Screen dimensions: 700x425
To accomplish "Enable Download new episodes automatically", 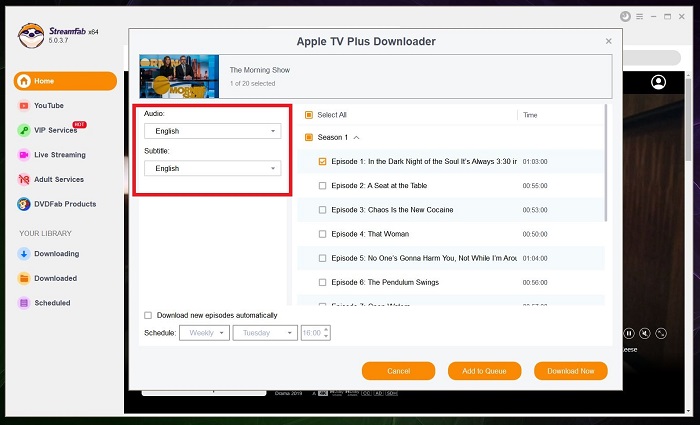I will tap(148, 316).
